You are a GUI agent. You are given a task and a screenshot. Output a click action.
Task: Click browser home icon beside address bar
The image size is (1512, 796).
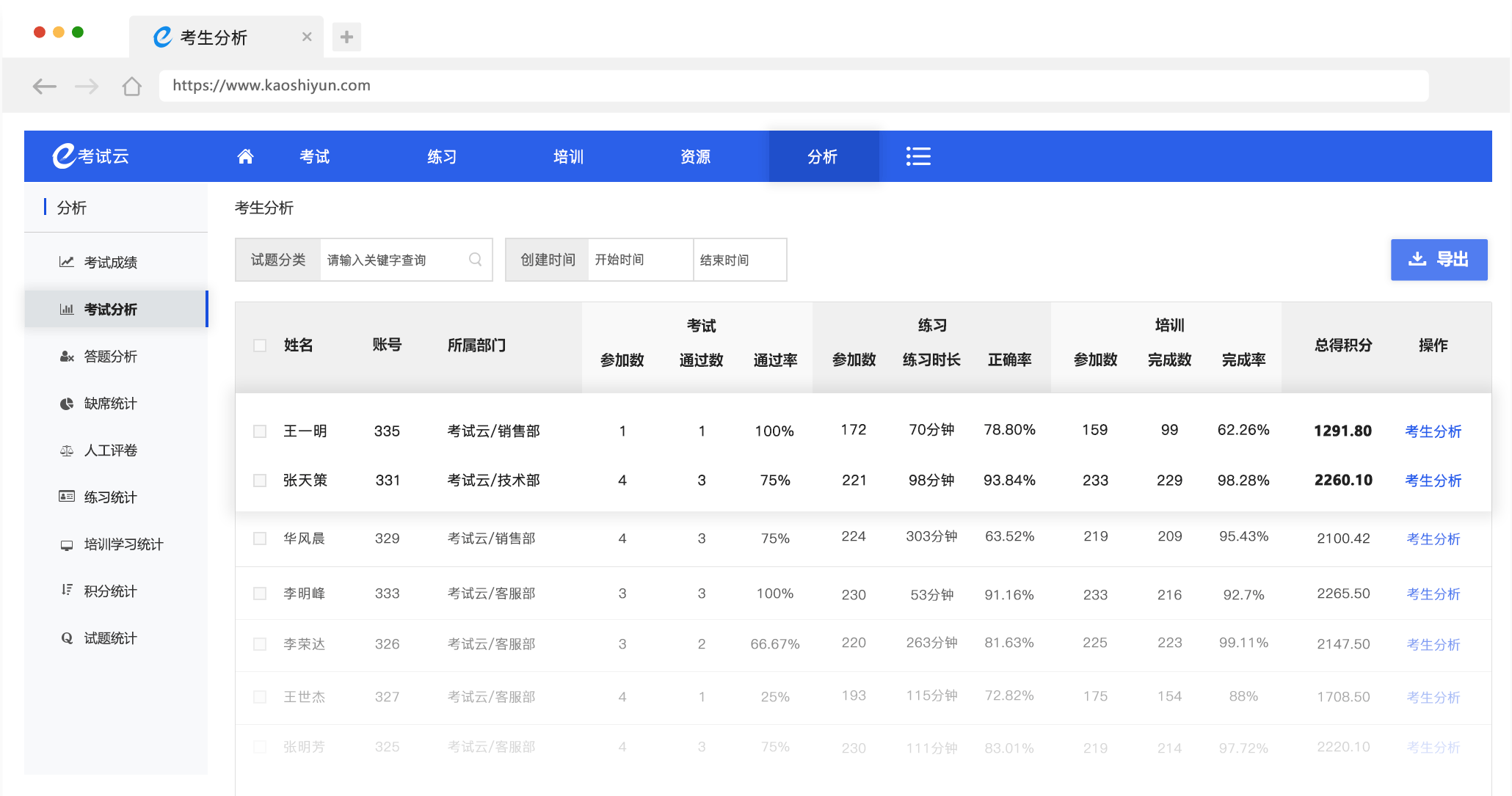click(132, 87)
